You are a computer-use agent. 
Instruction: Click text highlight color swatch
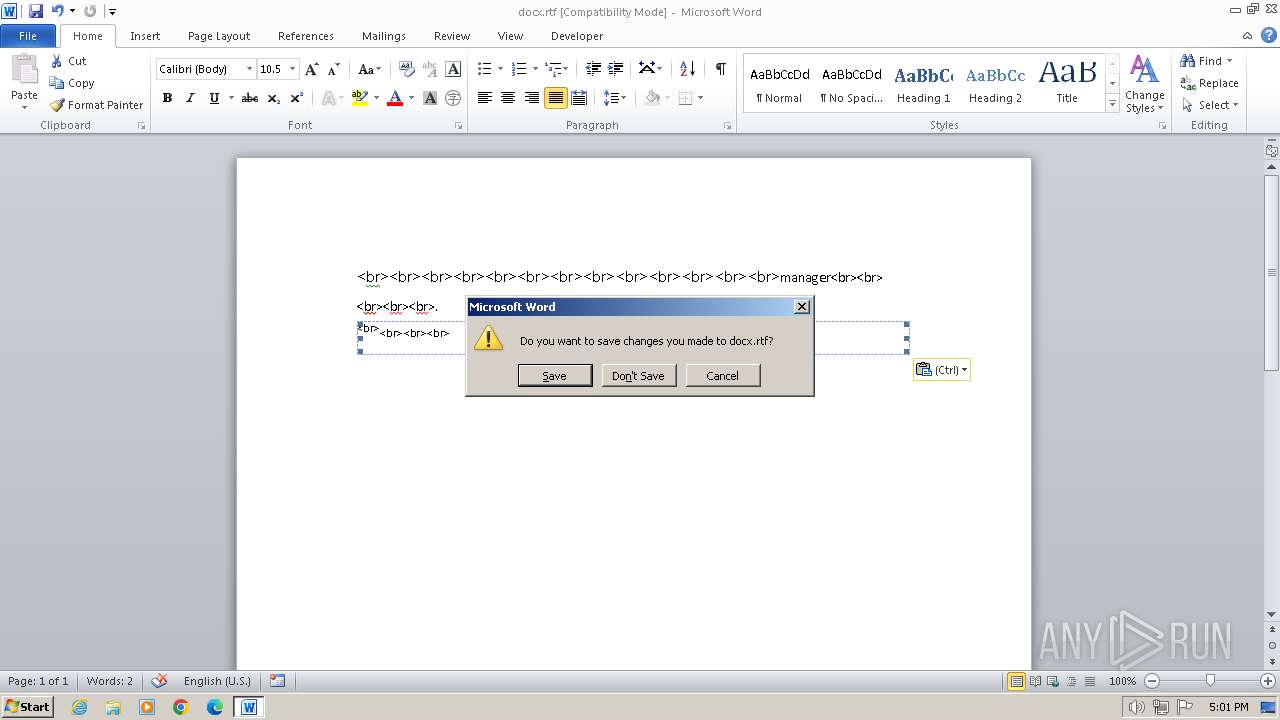[x=360, y=98]
